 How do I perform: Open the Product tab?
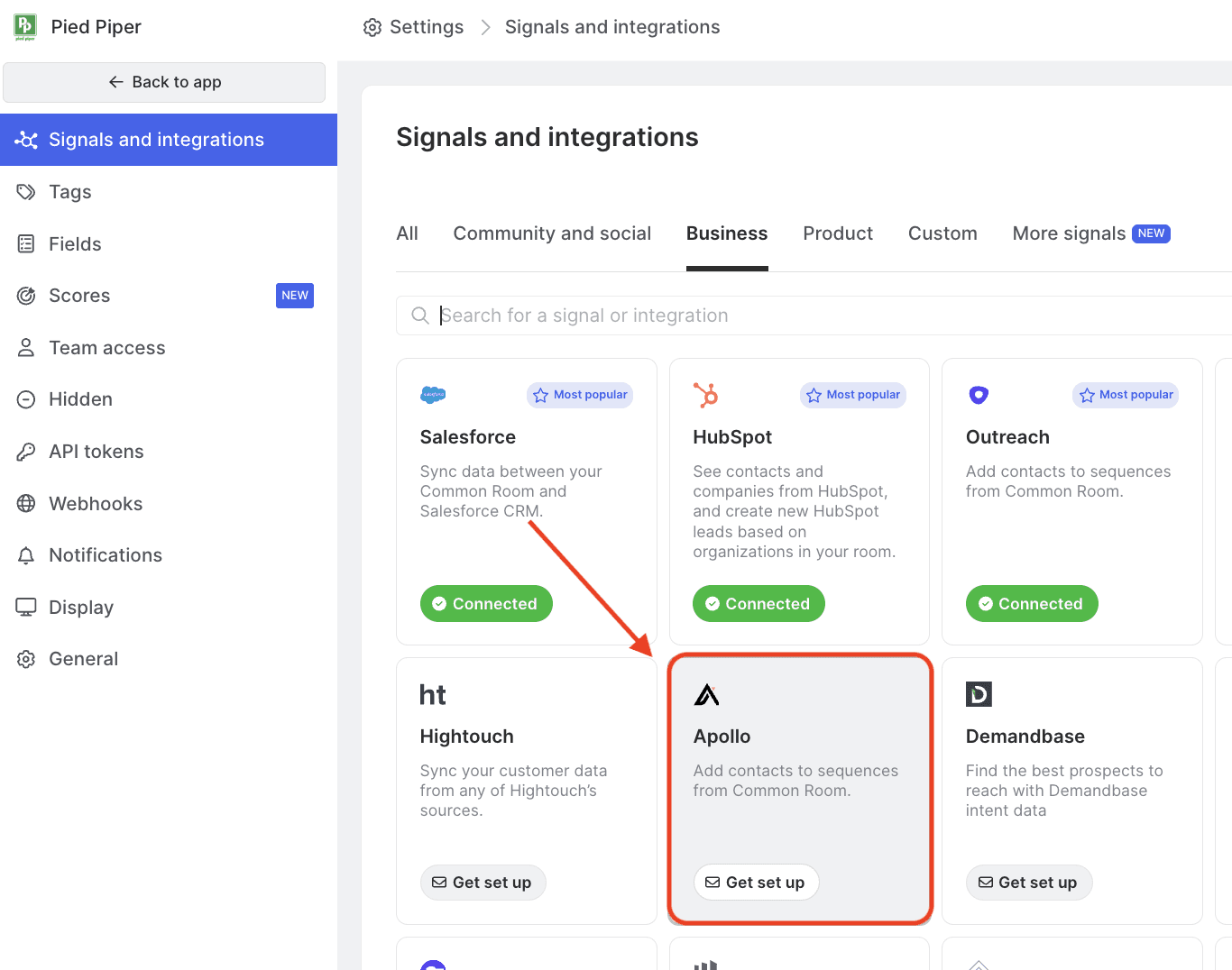838,233
